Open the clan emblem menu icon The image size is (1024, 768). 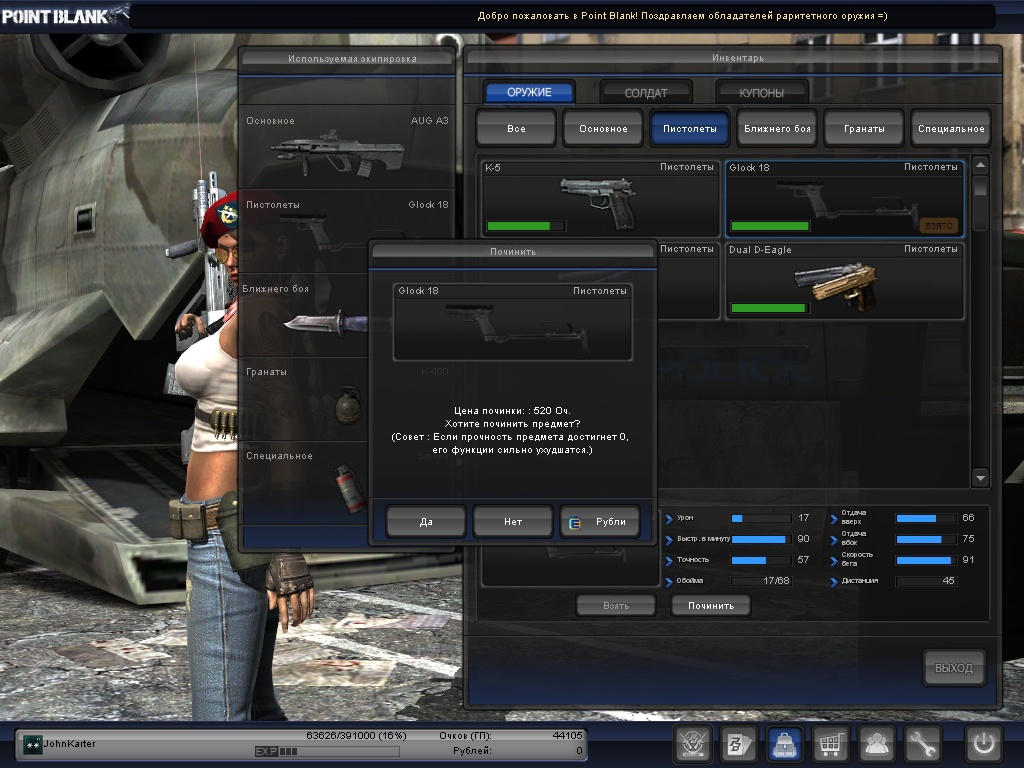[x=692, y=743]
